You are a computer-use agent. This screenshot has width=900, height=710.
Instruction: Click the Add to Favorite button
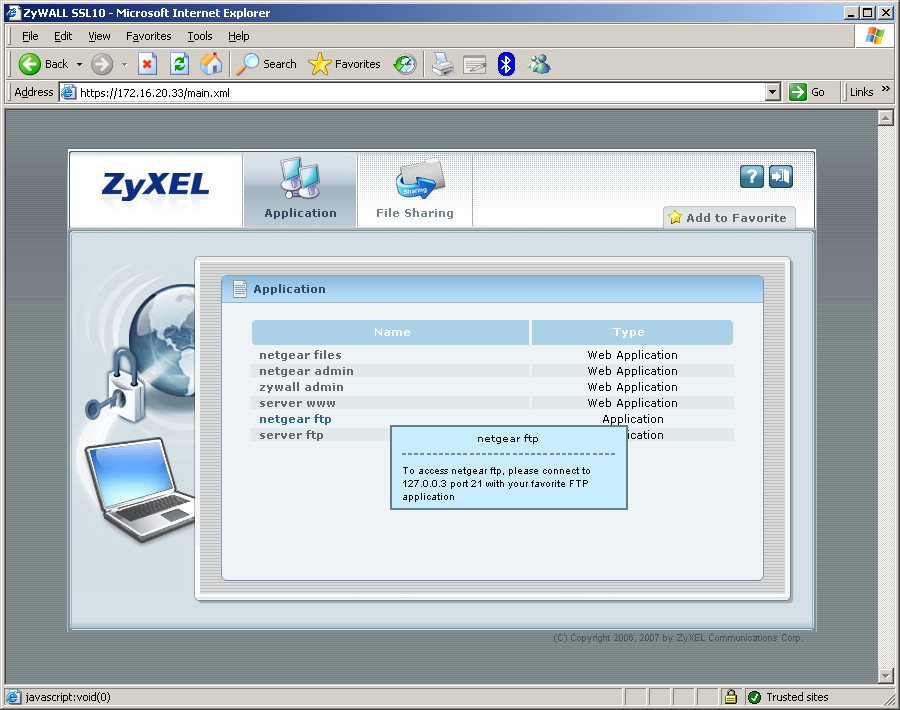pyautogui.click(x=730, y=218)
